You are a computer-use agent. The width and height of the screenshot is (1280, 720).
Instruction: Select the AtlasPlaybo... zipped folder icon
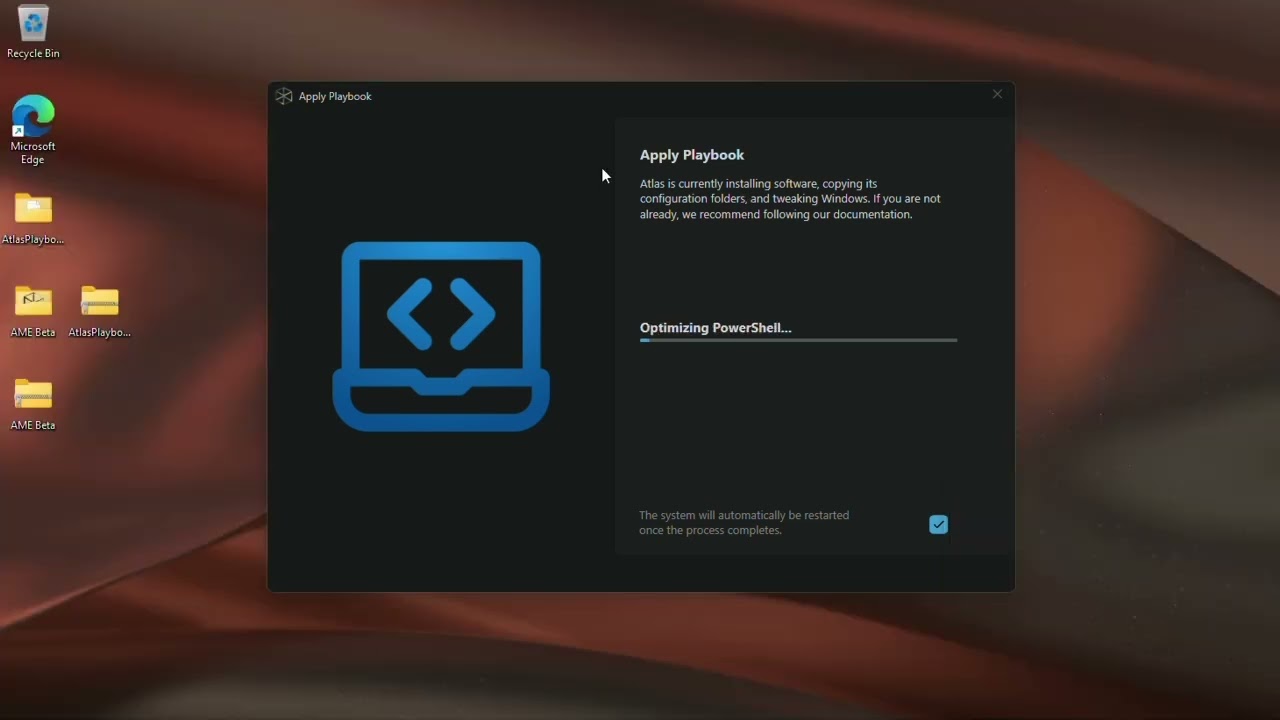[100, 312]
